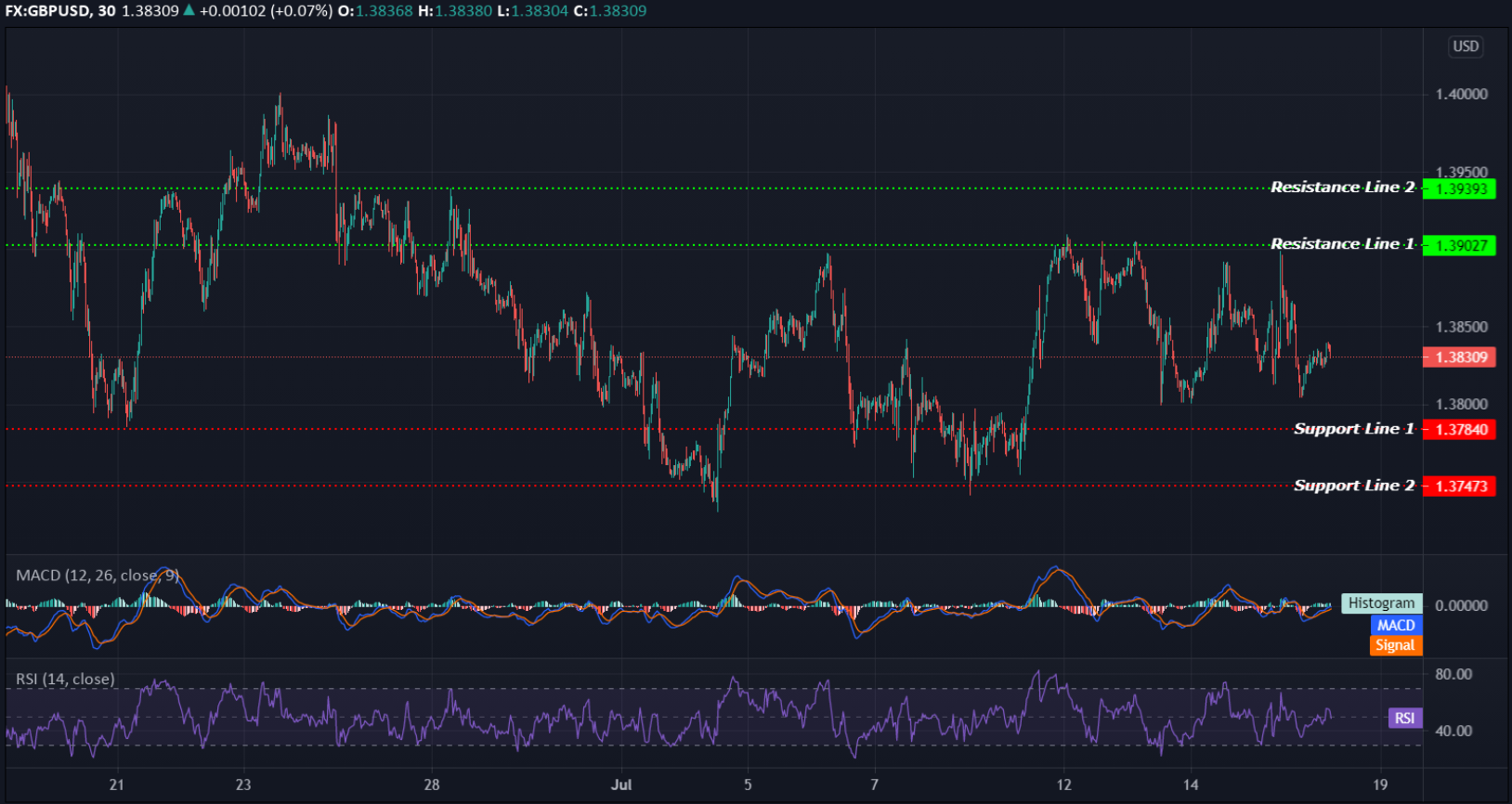Select the FX:GBPUSD symbol title
Image resolution: width=1512 pixels, height=804 pixels.
(47, 11)
